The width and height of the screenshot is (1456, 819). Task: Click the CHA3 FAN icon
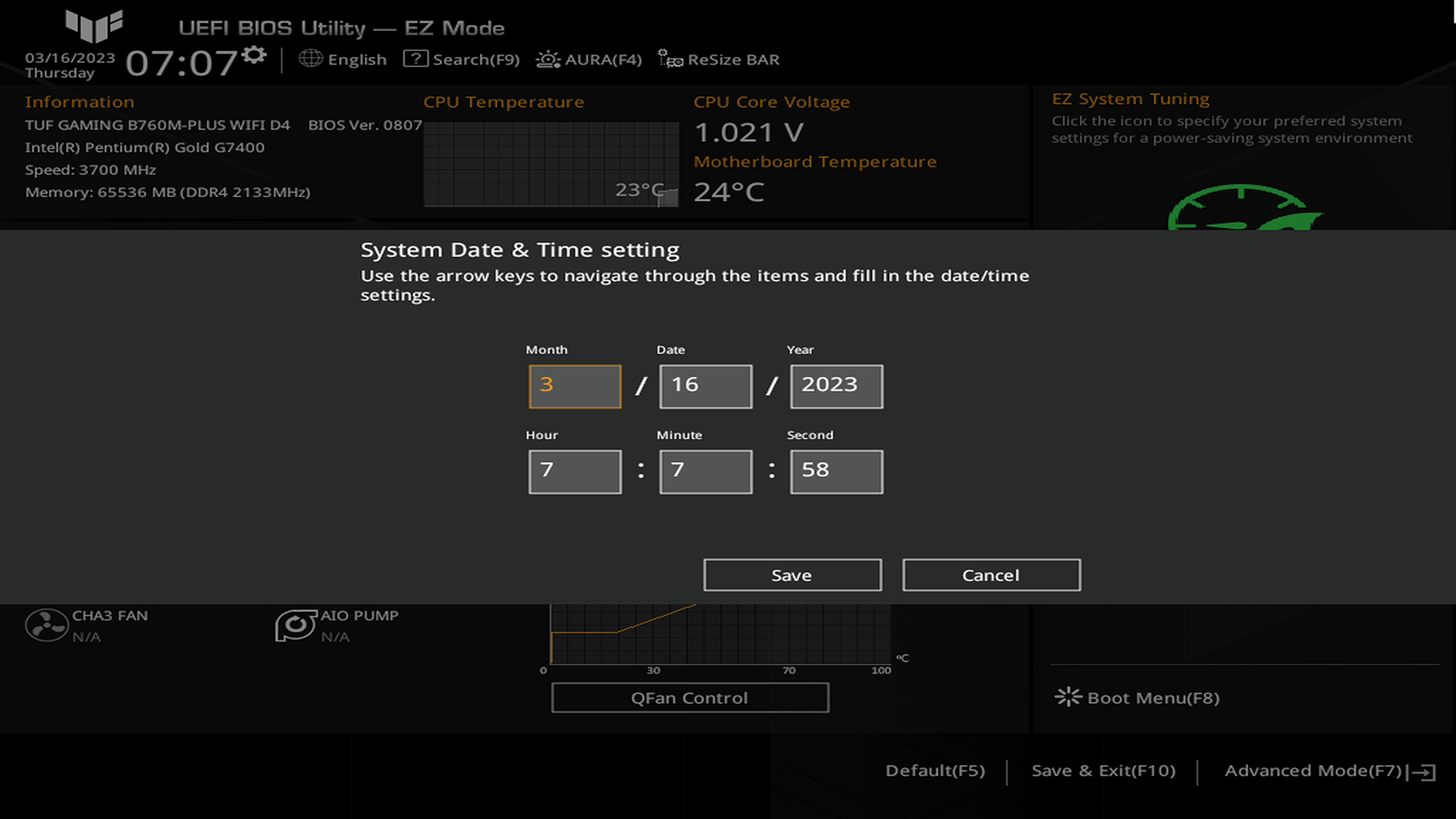pos(46,626)
